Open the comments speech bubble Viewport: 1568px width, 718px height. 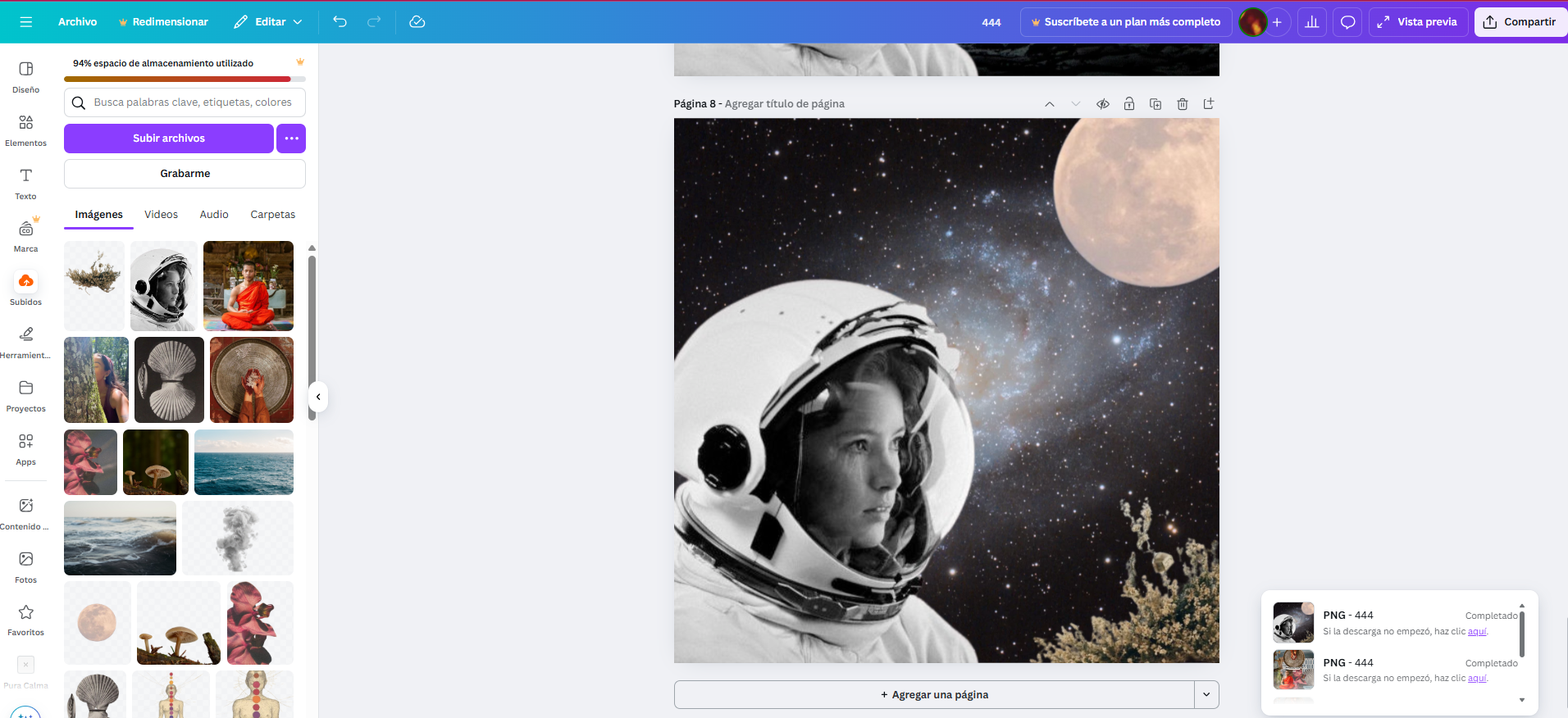[x=1347, y=22]
